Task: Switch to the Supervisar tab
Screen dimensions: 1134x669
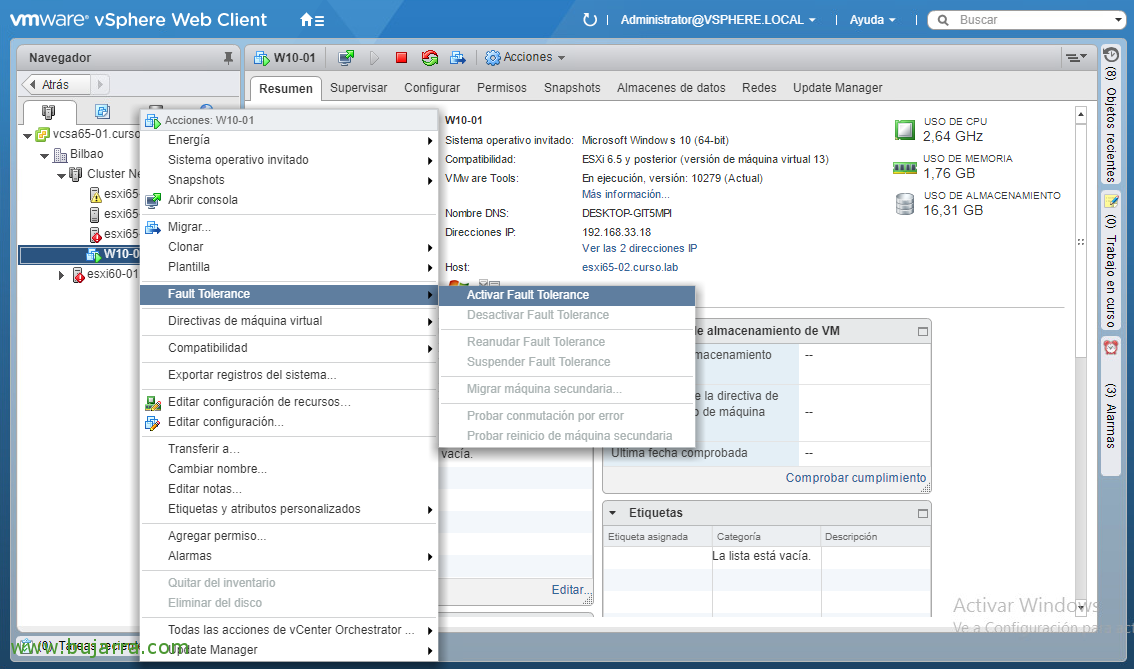Action: point(359,88)
